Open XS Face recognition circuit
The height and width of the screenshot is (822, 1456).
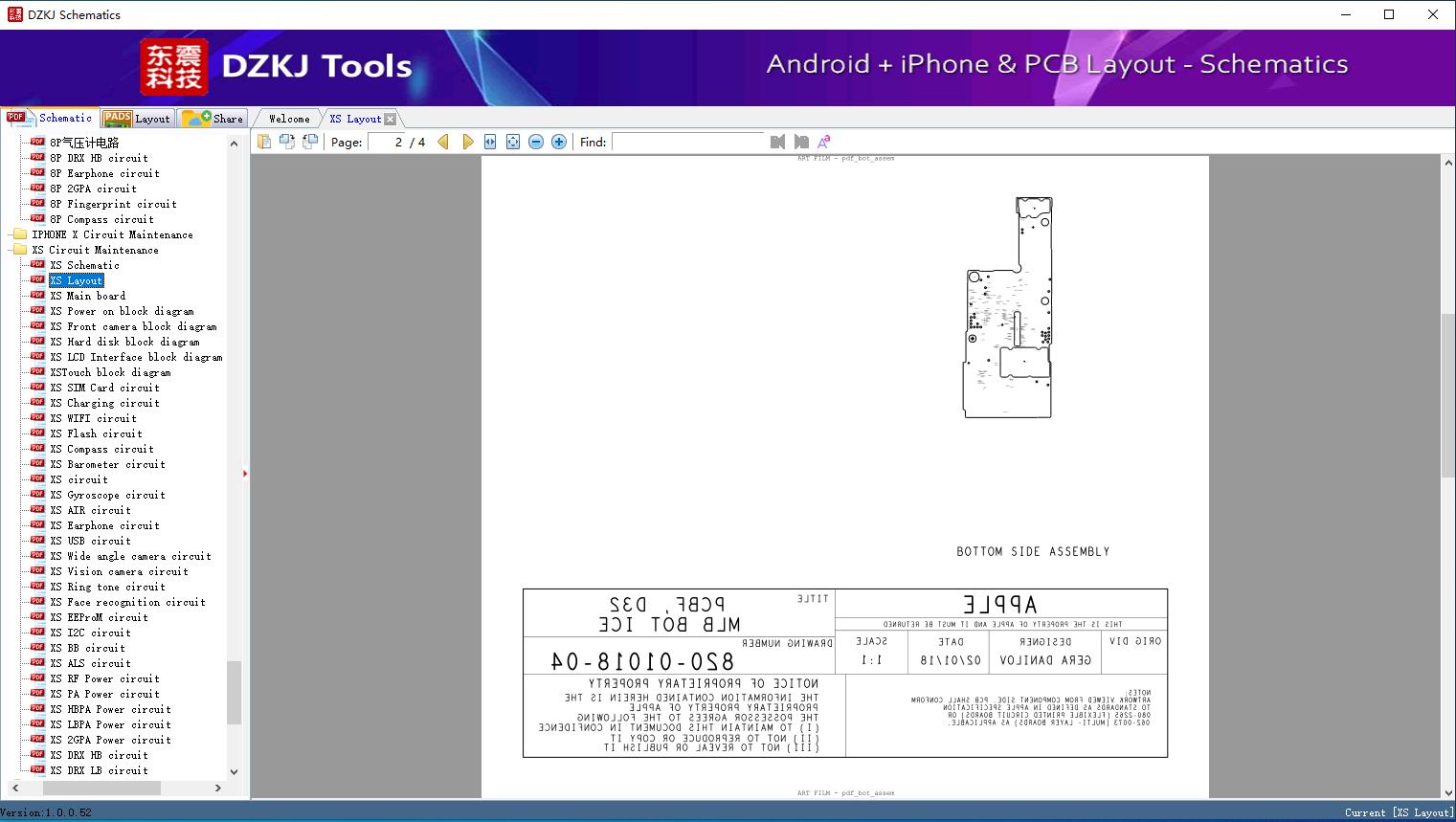127,602
